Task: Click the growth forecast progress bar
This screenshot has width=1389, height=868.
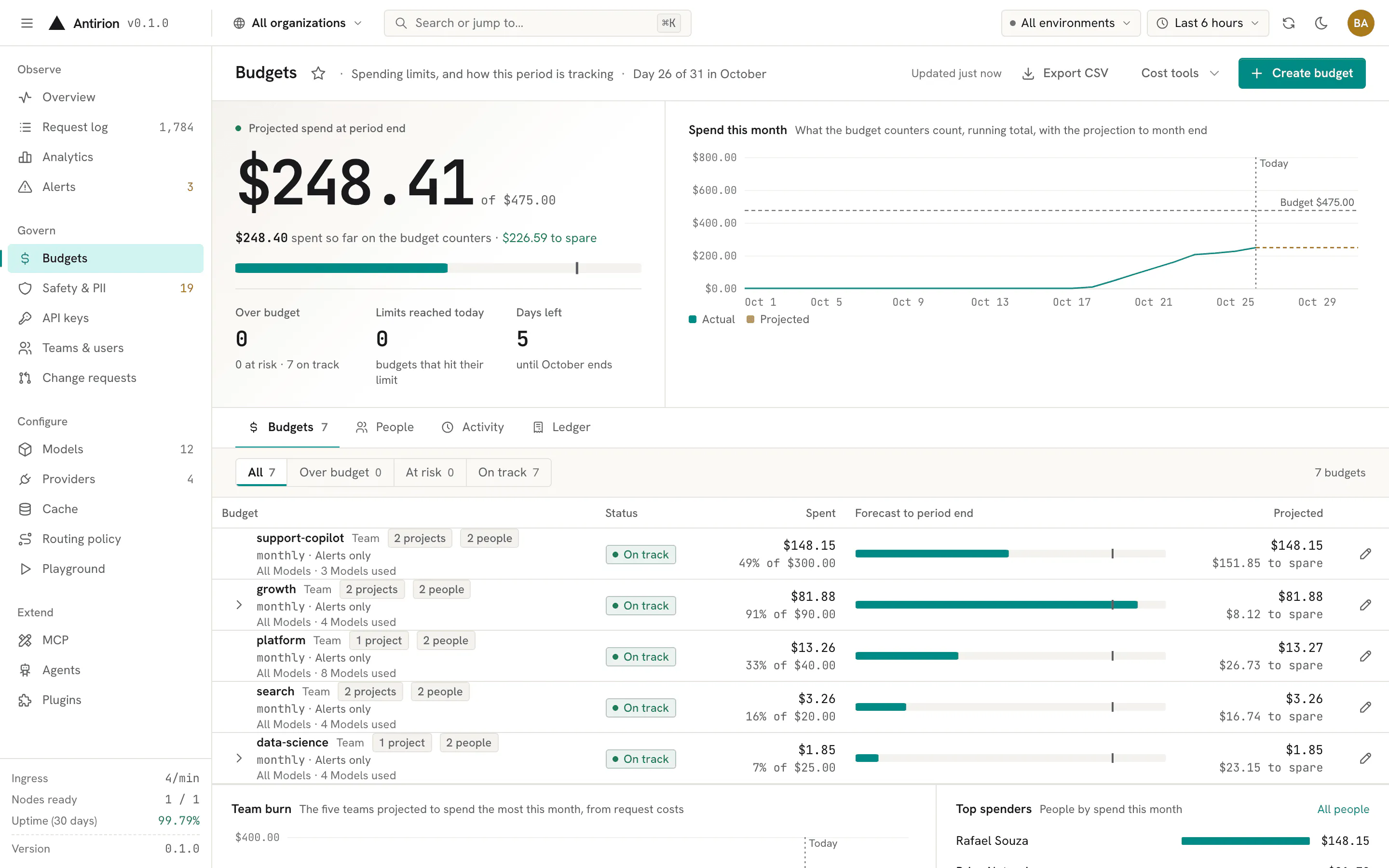Action: click(1010, 605)
